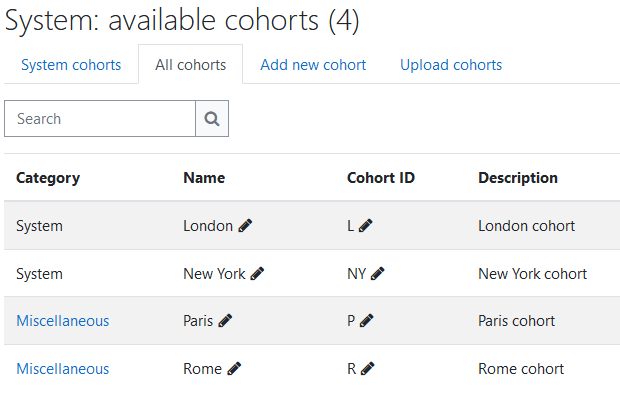Click the Rome cohort name text

click(202, 368)
